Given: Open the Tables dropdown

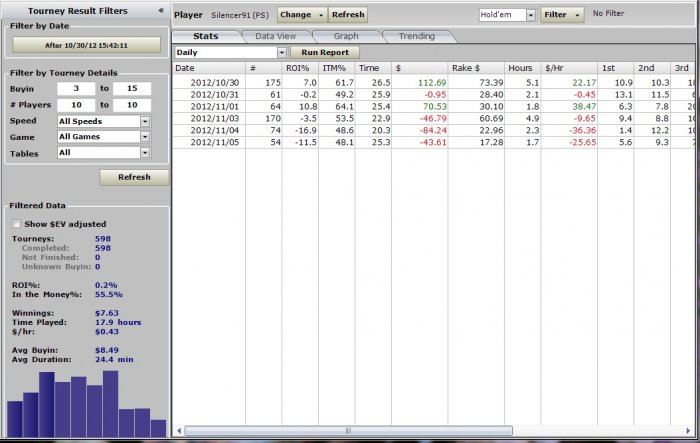Looking at the screenshot, I should pos(145,153).
